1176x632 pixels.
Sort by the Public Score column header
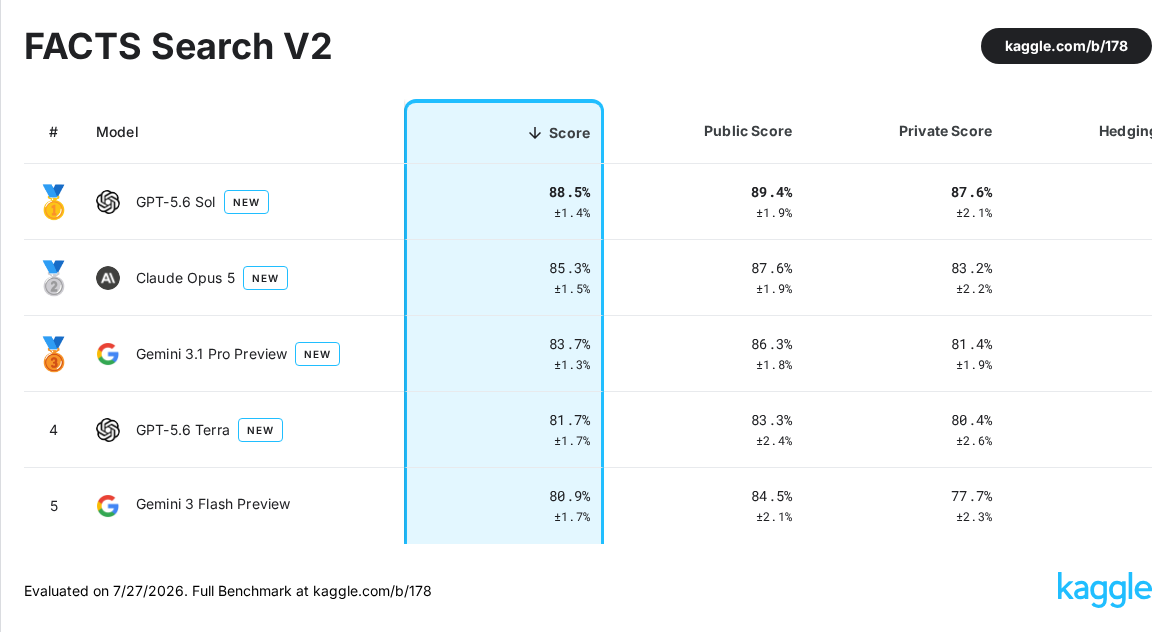pos(748,131)
